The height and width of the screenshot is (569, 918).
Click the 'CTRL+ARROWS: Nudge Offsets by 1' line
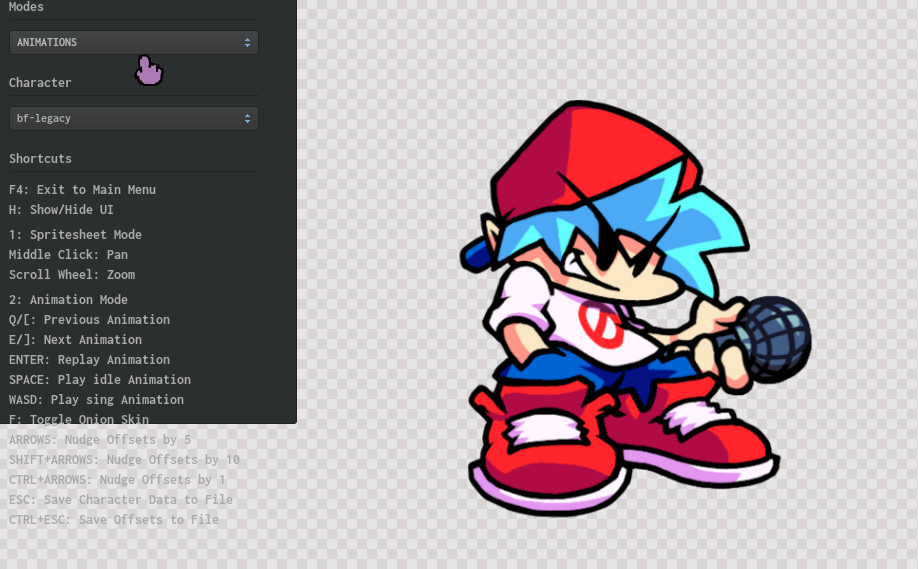click(x=117, y=479)
